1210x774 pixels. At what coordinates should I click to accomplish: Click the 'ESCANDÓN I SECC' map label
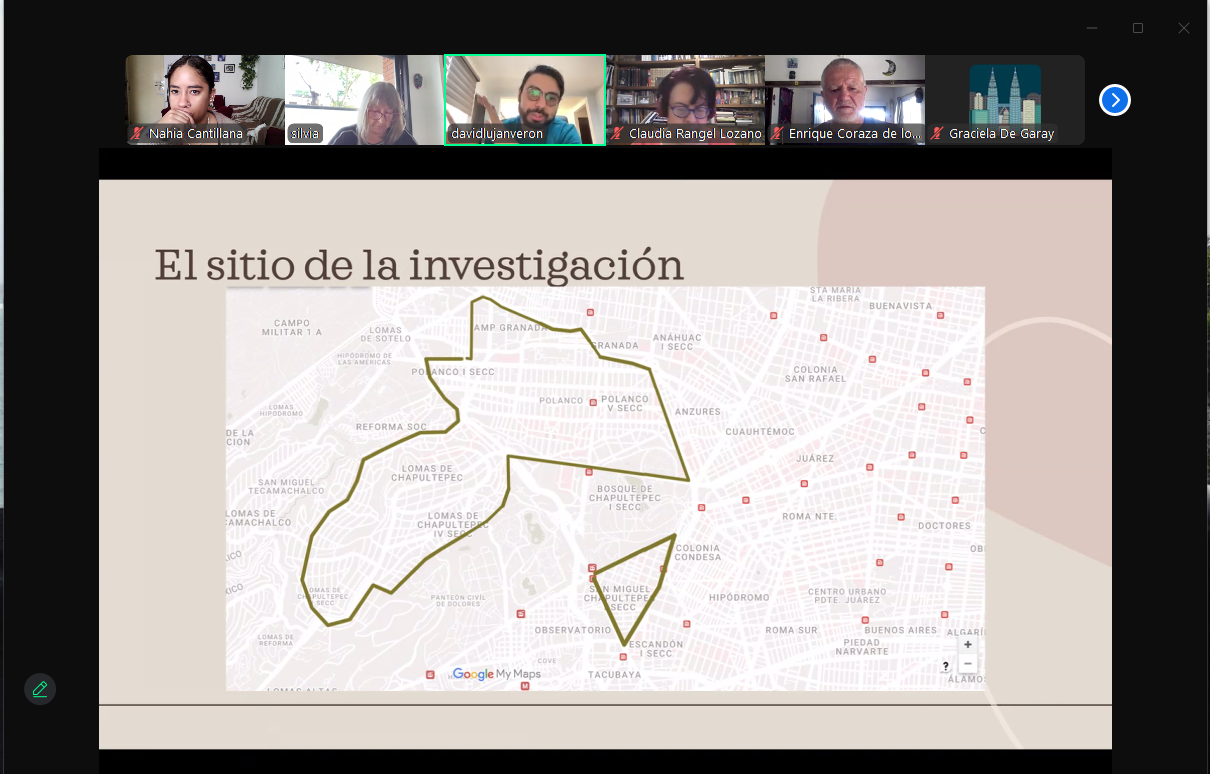pos(656,649)
